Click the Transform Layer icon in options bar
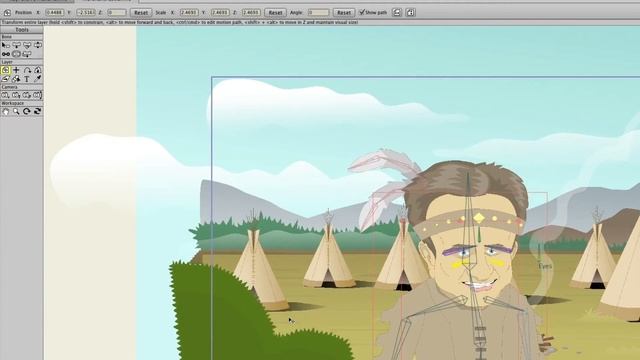This screenshot has width=640, height=360. [7, 13]
